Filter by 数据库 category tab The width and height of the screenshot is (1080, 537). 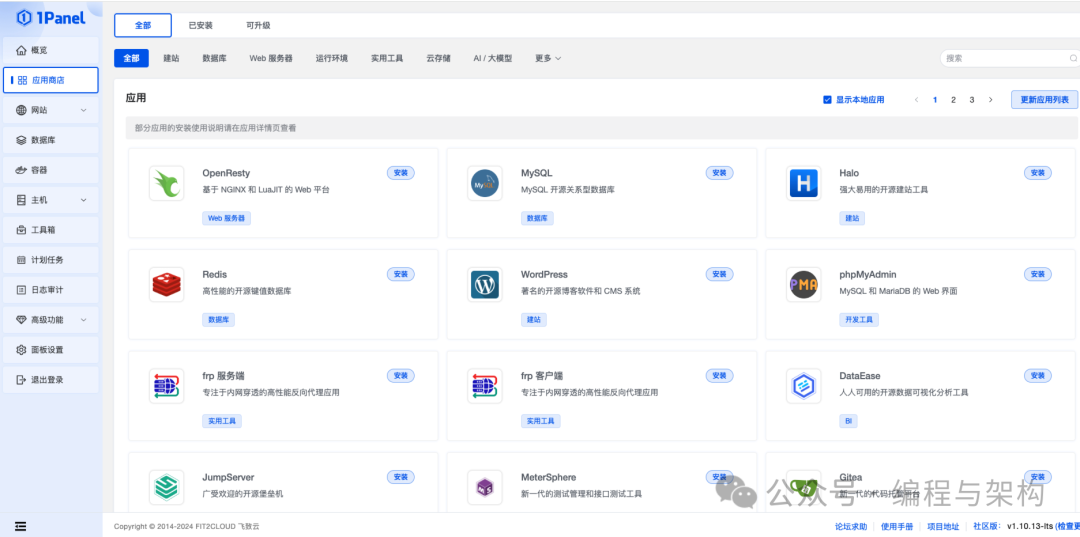click(x=215, y=59)
